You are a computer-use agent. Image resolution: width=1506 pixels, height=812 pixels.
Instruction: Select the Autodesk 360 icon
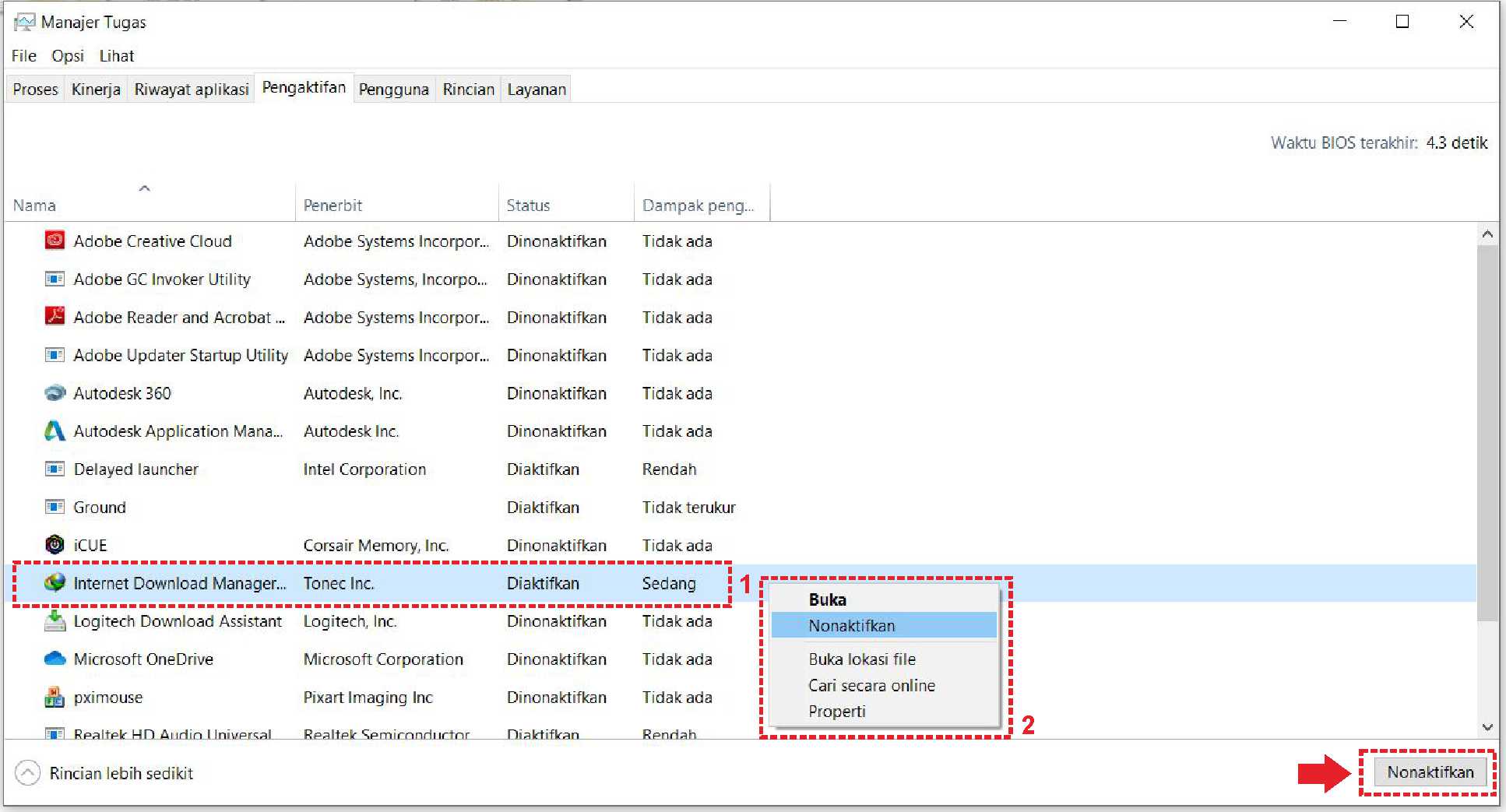(x=55, y=393)
